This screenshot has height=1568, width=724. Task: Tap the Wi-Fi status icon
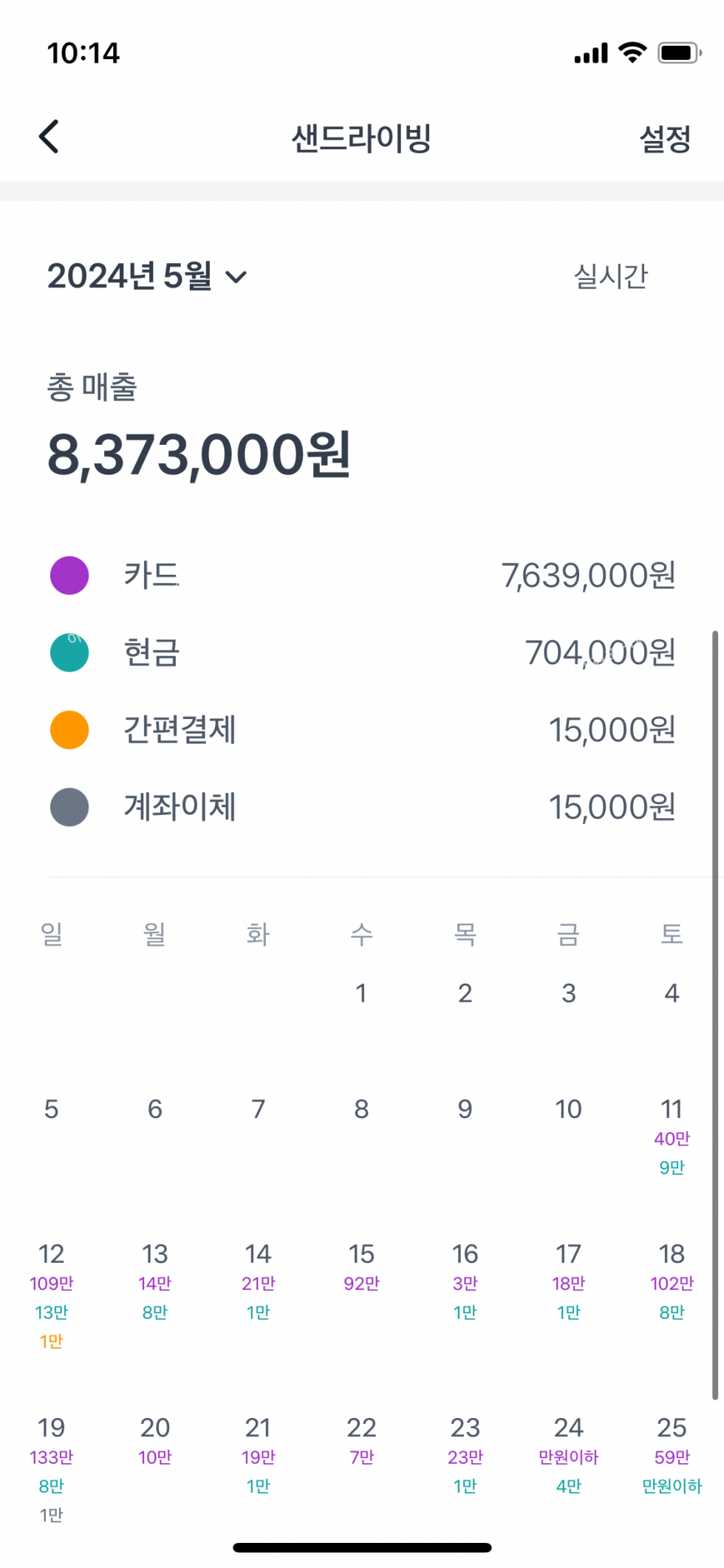tap(632, 52)
